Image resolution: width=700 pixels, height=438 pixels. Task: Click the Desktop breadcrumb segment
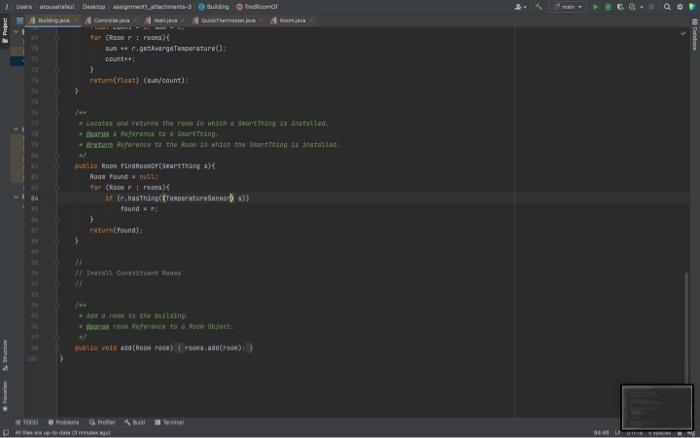point(94,7)
